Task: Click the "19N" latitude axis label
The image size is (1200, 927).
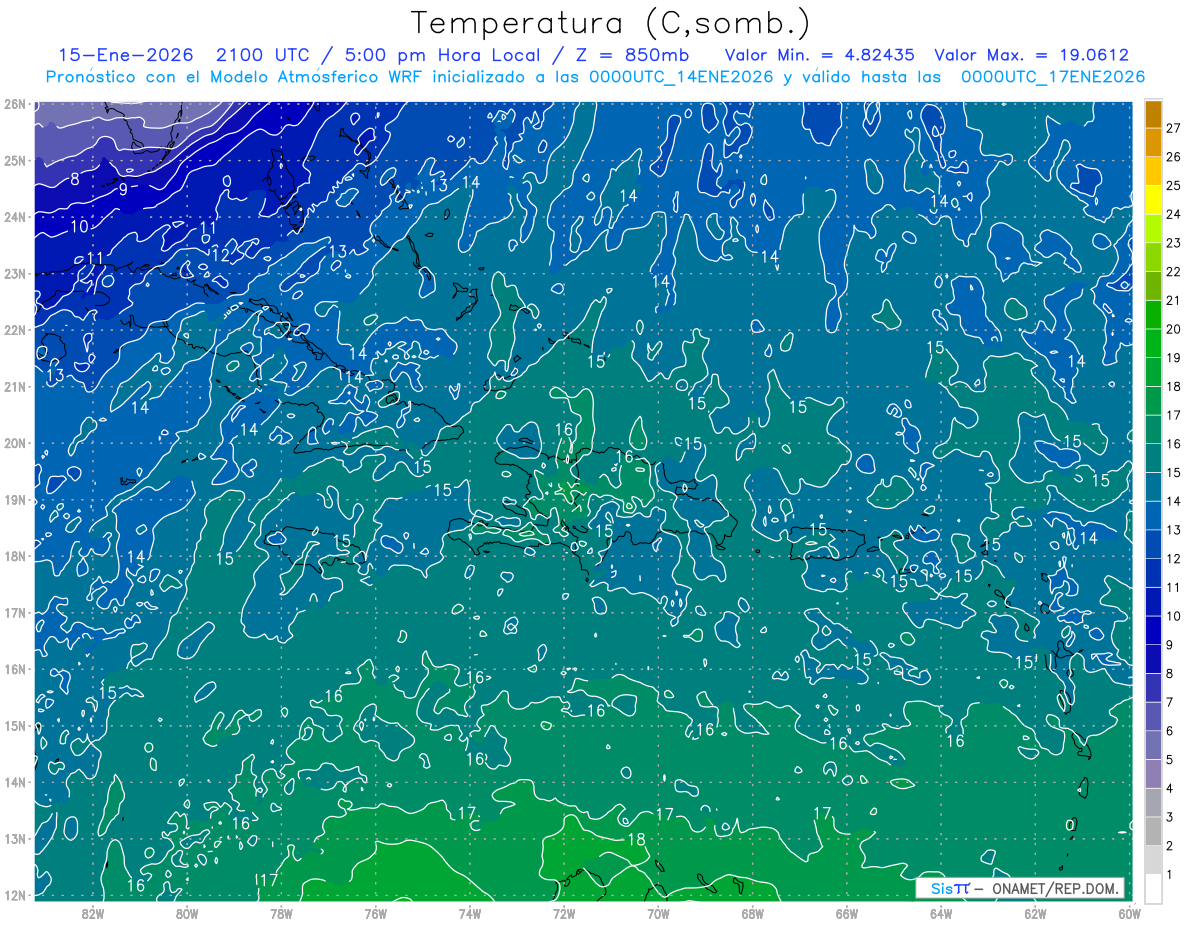Action: [15, 499]
